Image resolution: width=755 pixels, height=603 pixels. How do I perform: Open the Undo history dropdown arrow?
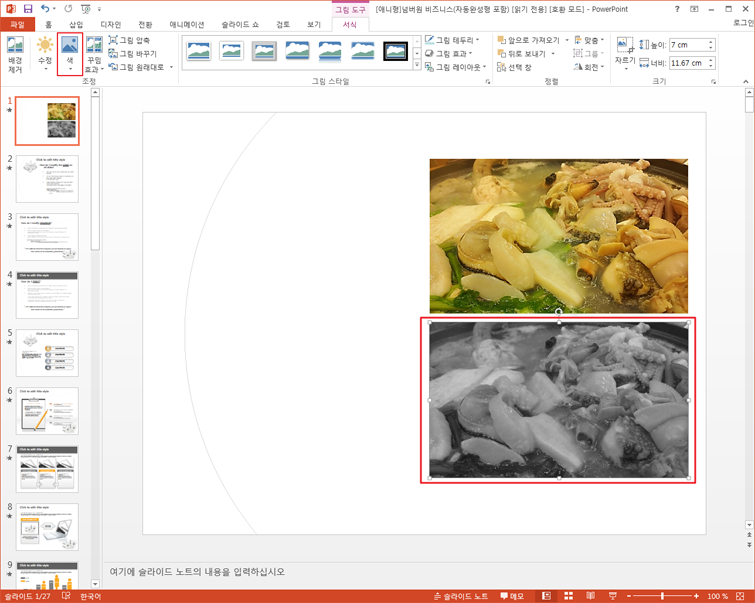(x=54, y=9)
